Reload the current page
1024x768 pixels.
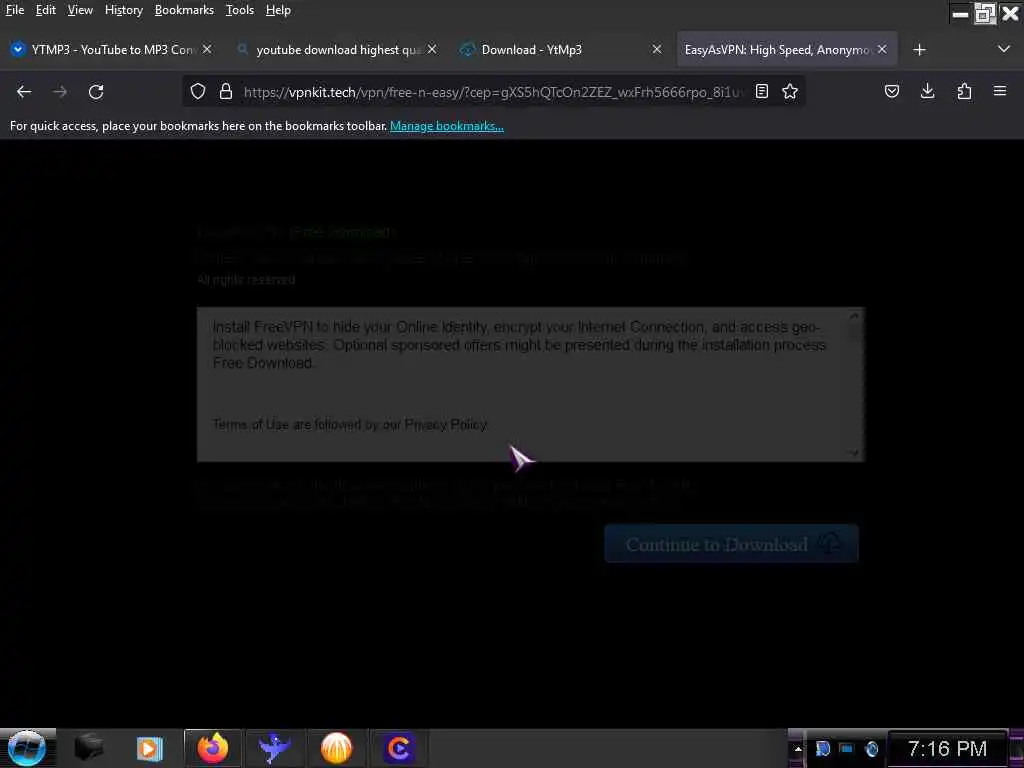coord(96,92)
